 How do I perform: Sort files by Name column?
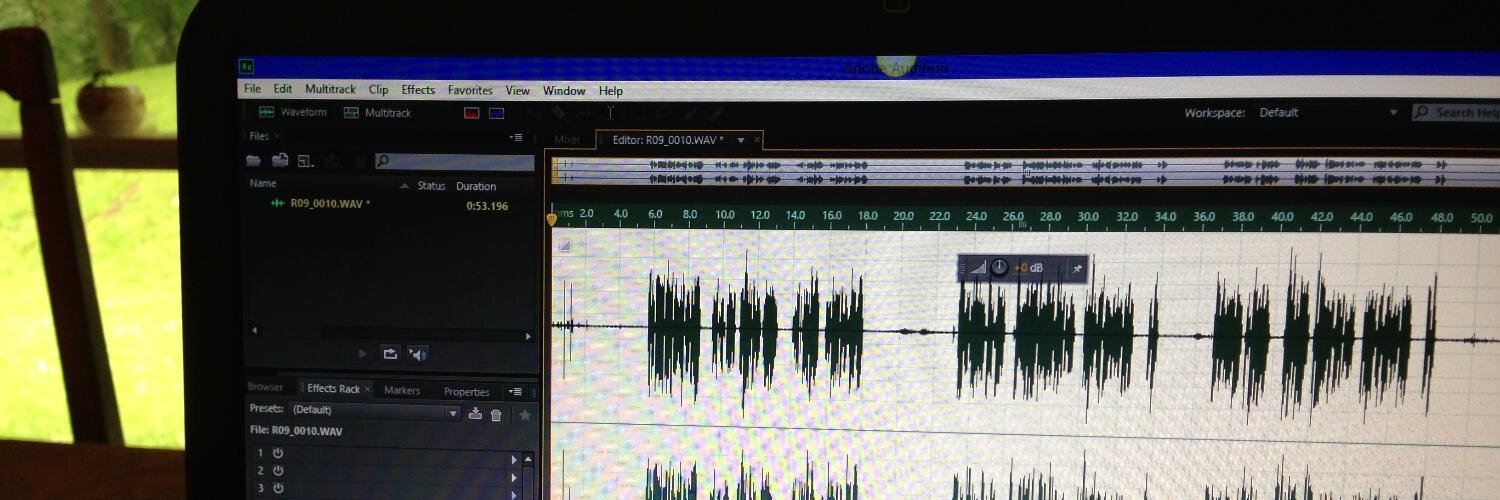[x=263, y=184]
